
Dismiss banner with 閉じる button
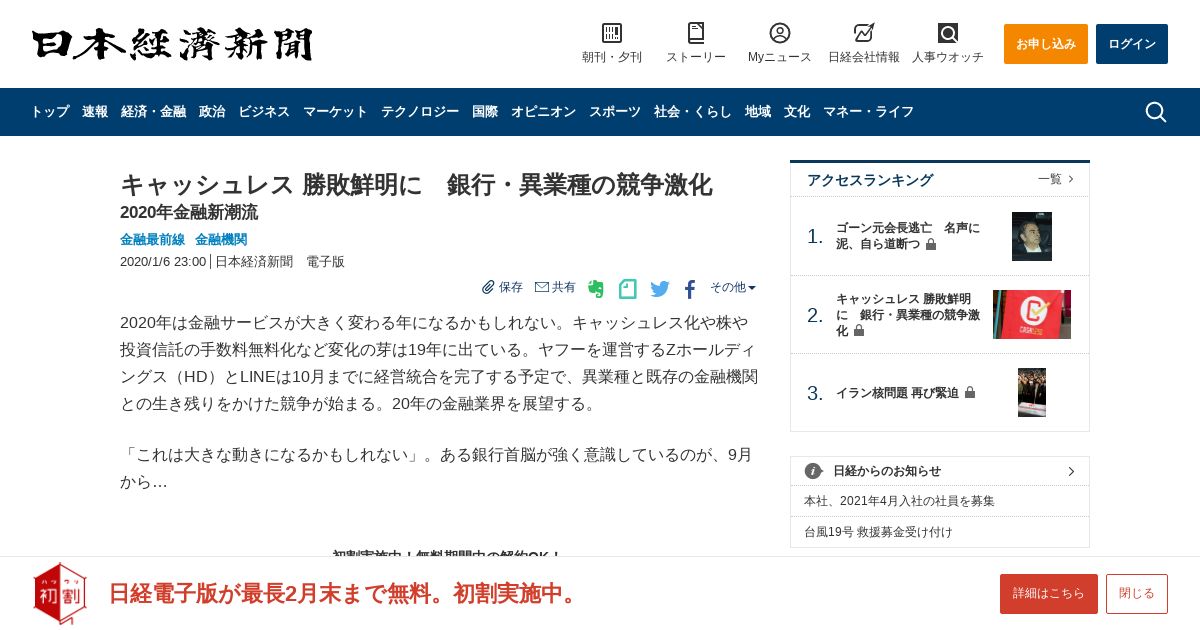(1137, 594)
